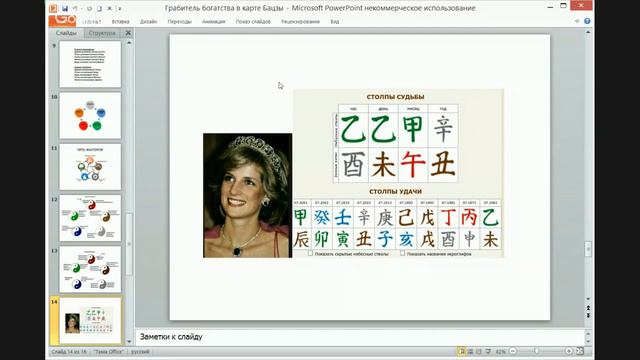Click the PowerPoint application icon in title bar
This screenshot has width=640, height=360.
[x=53, y=8]
